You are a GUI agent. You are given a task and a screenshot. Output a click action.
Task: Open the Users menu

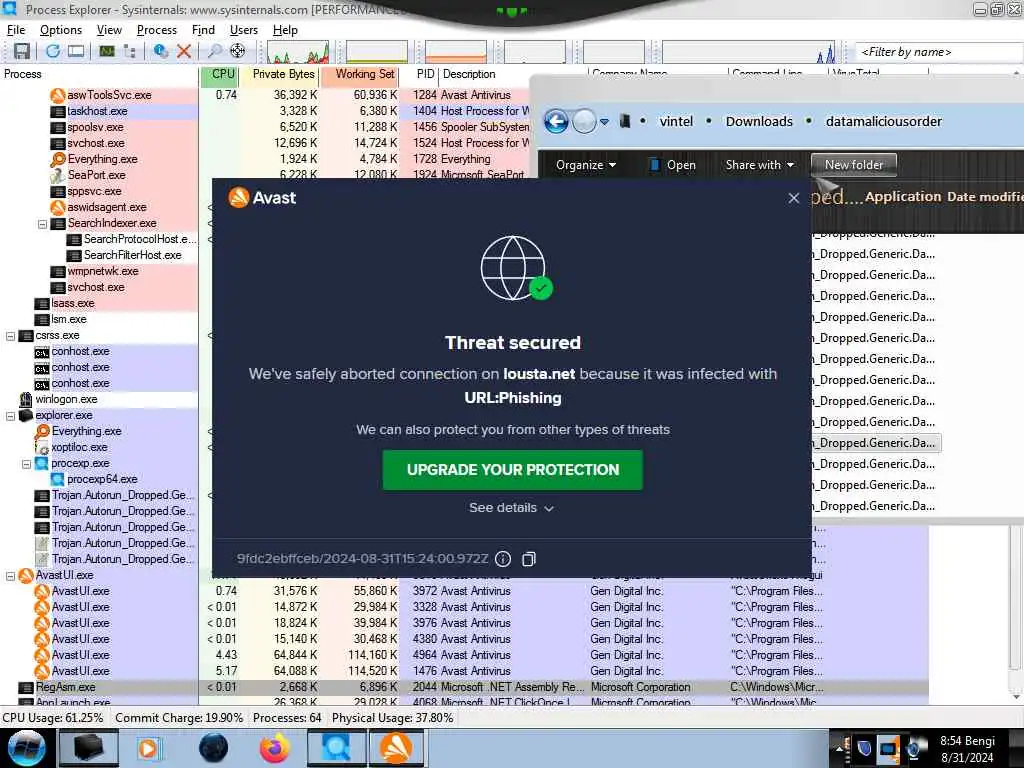244,30
